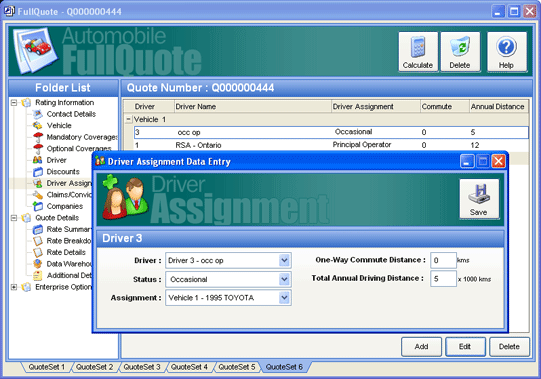Click the Companies icon in the folder list
The height and width of the screenshot is (379, 541).
click(x=38, y=206)
